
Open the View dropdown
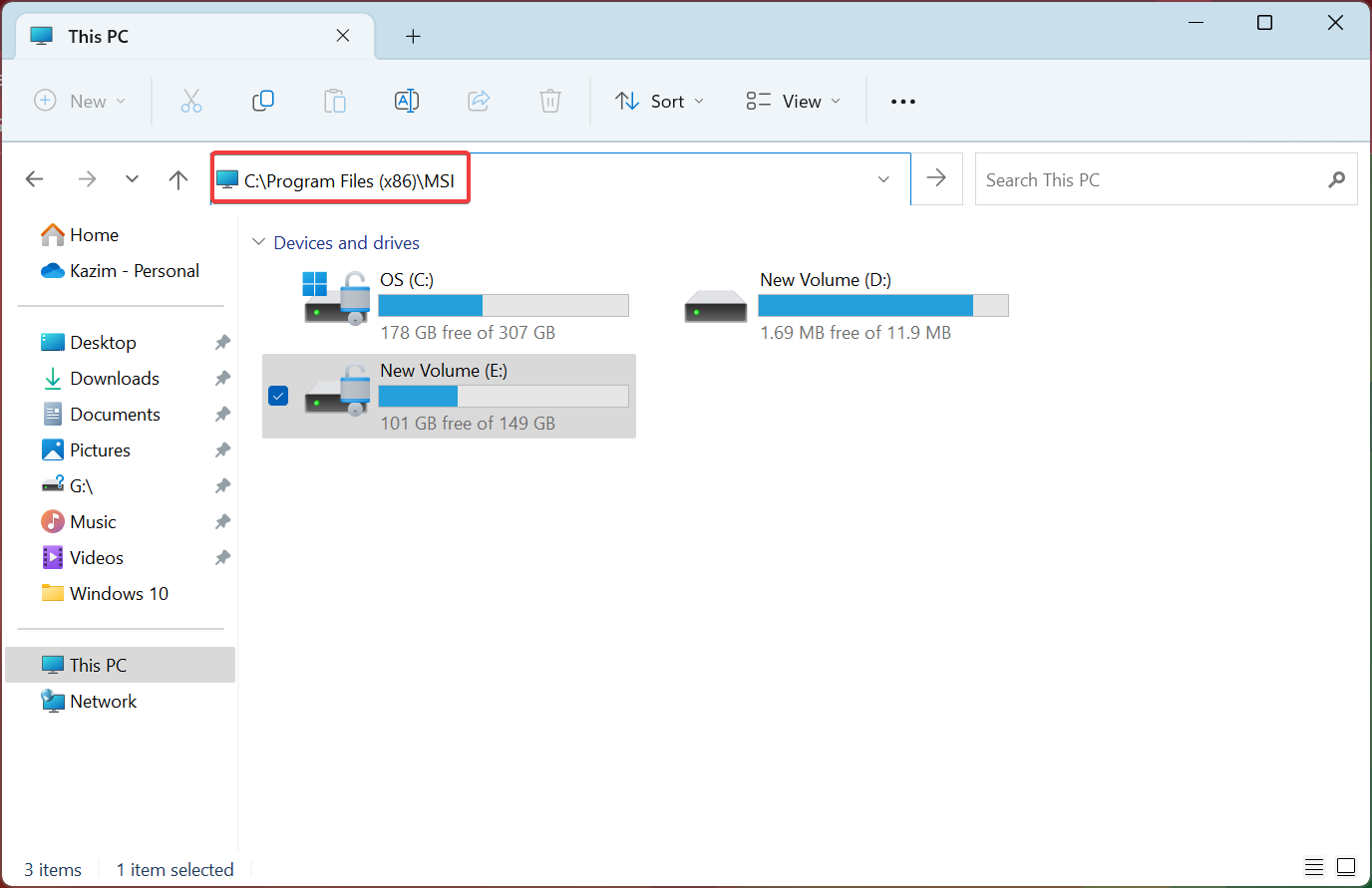(794, 101)
